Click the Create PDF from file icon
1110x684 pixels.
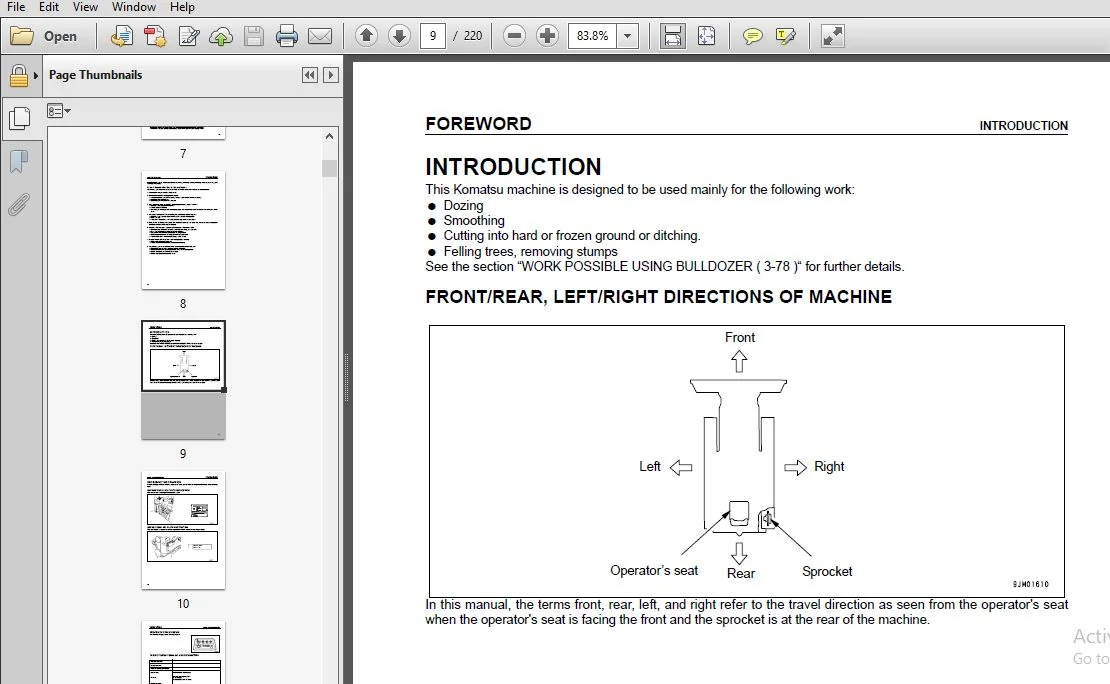(x=122, y=36)
